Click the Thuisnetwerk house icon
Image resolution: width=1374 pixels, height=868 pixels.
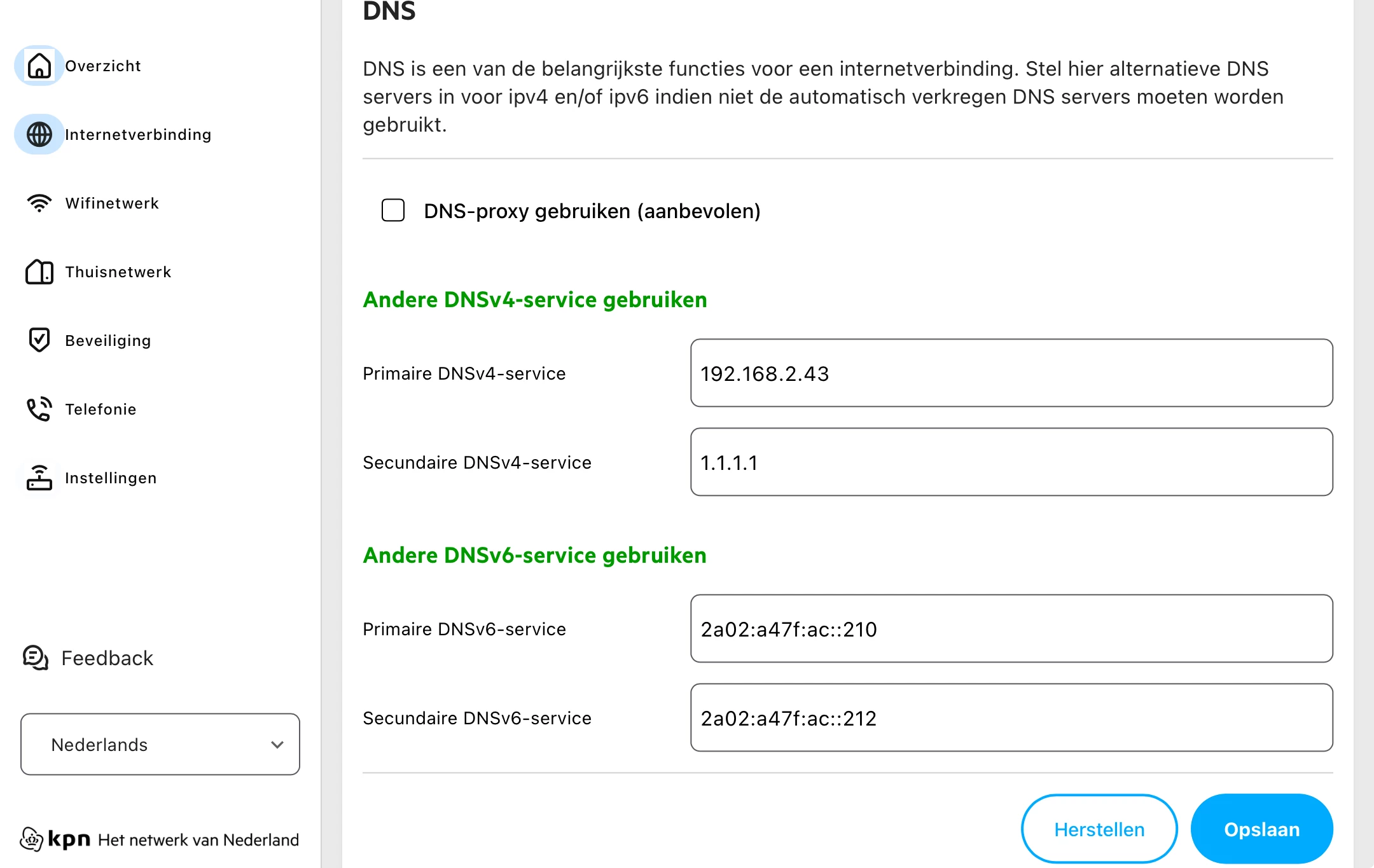(39, 272)
